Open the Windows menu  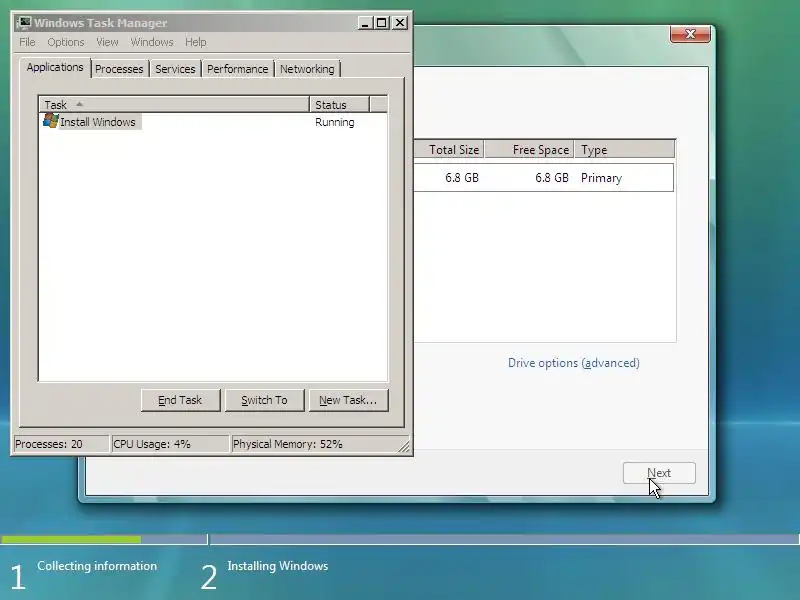pyautogui.click(x=152, y=42)
